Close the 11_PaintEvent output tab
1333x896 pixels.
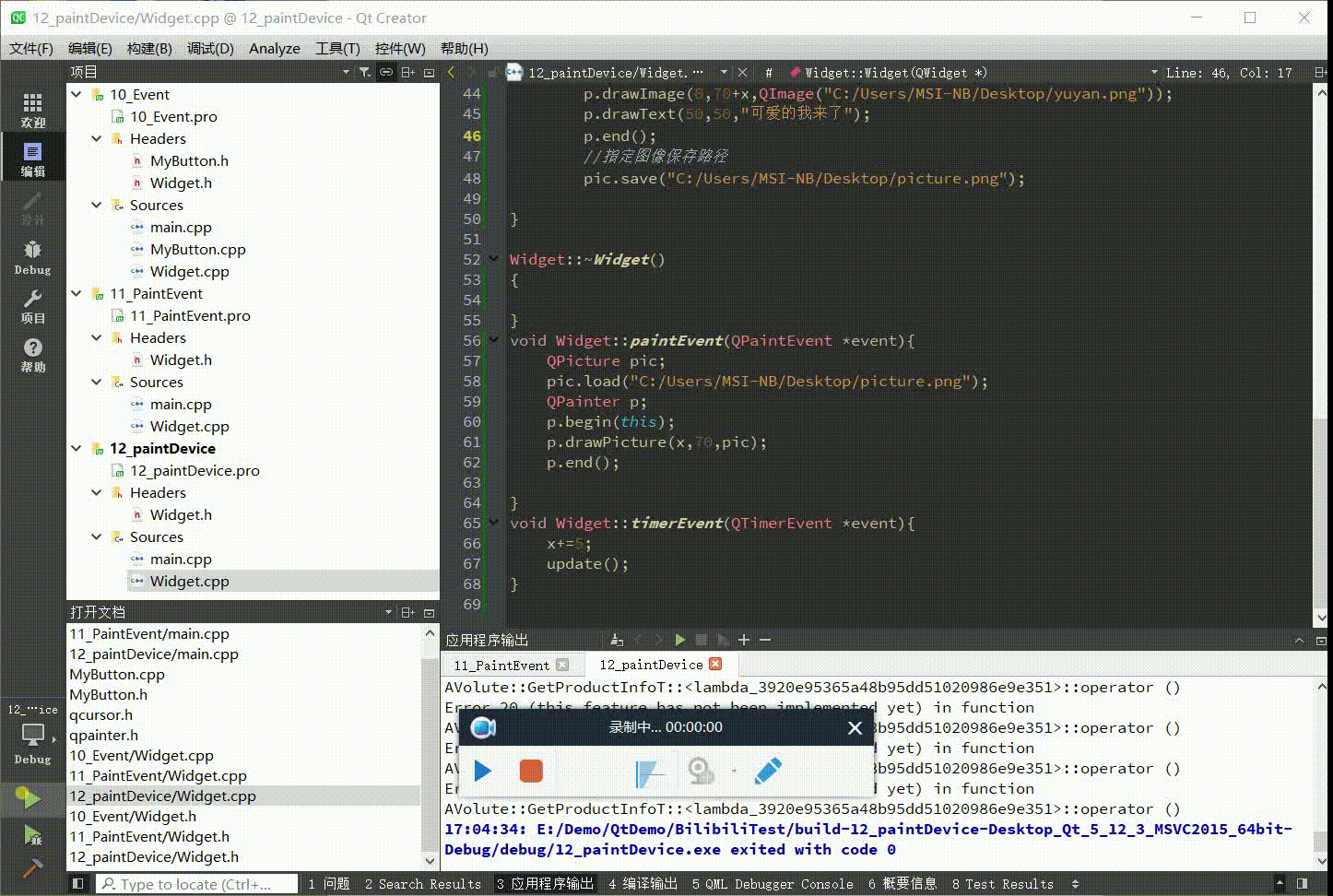coord(562,665)
